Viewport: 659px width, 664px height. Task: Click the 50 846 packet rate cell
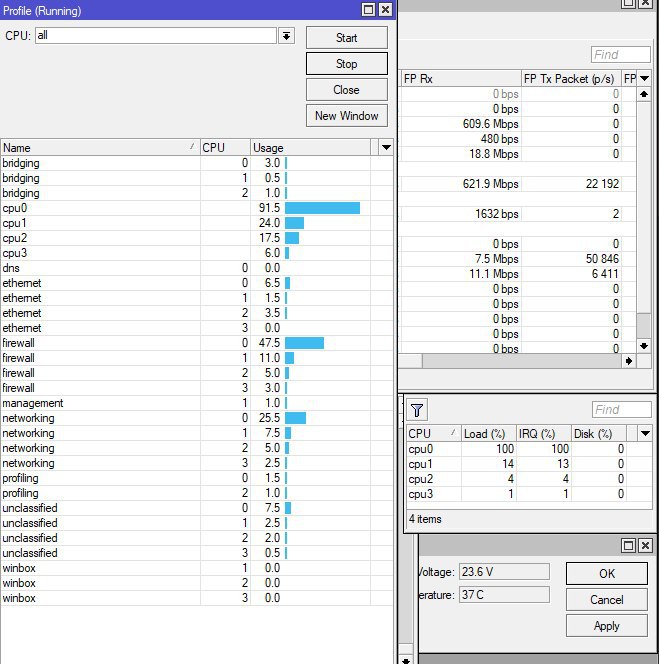click(571, 259)
